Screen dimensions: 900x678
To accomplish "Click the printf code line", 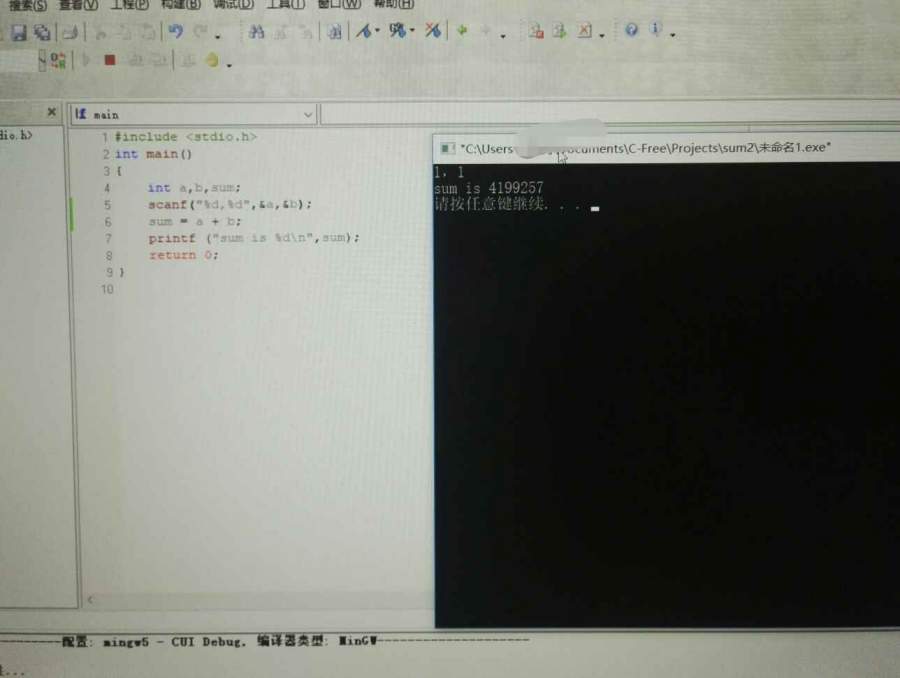I will (254, 238).
